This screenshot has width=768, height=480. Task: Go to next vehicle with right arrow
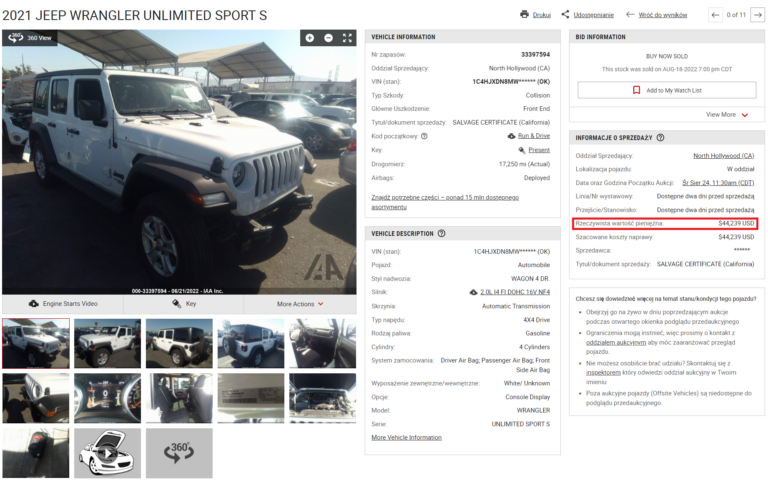758,15
